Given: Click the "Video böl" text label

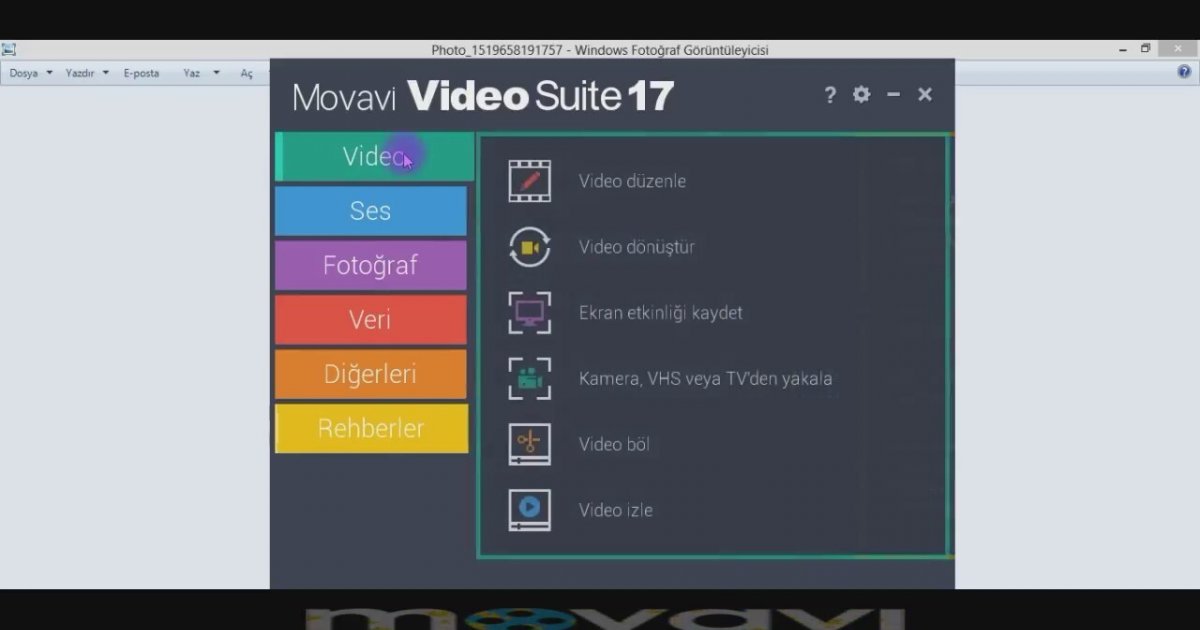Looking at the screenshot, I should [x=614, y=444].
